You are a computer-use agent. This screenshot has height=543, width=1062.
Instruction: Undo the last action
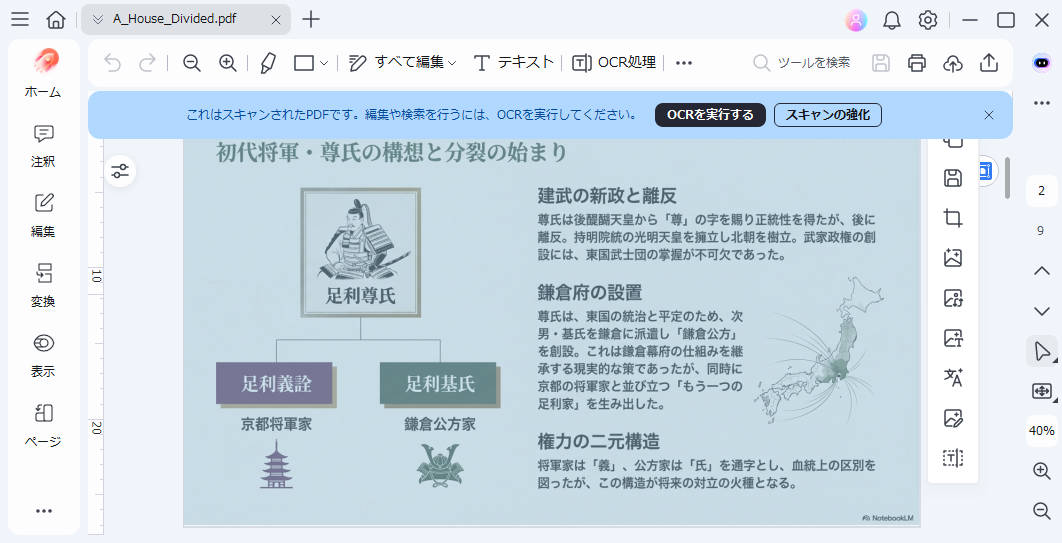coord(112,63)
